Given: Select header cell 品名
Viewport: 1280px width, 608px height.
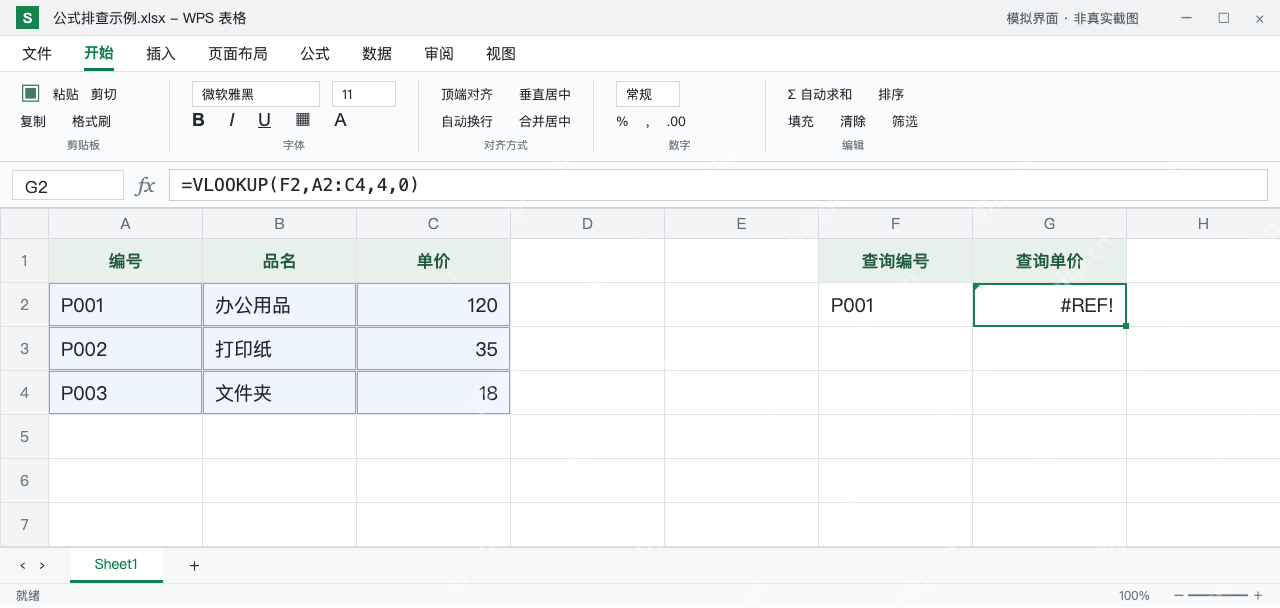Looking at the screenshot, I should (280, 261).
